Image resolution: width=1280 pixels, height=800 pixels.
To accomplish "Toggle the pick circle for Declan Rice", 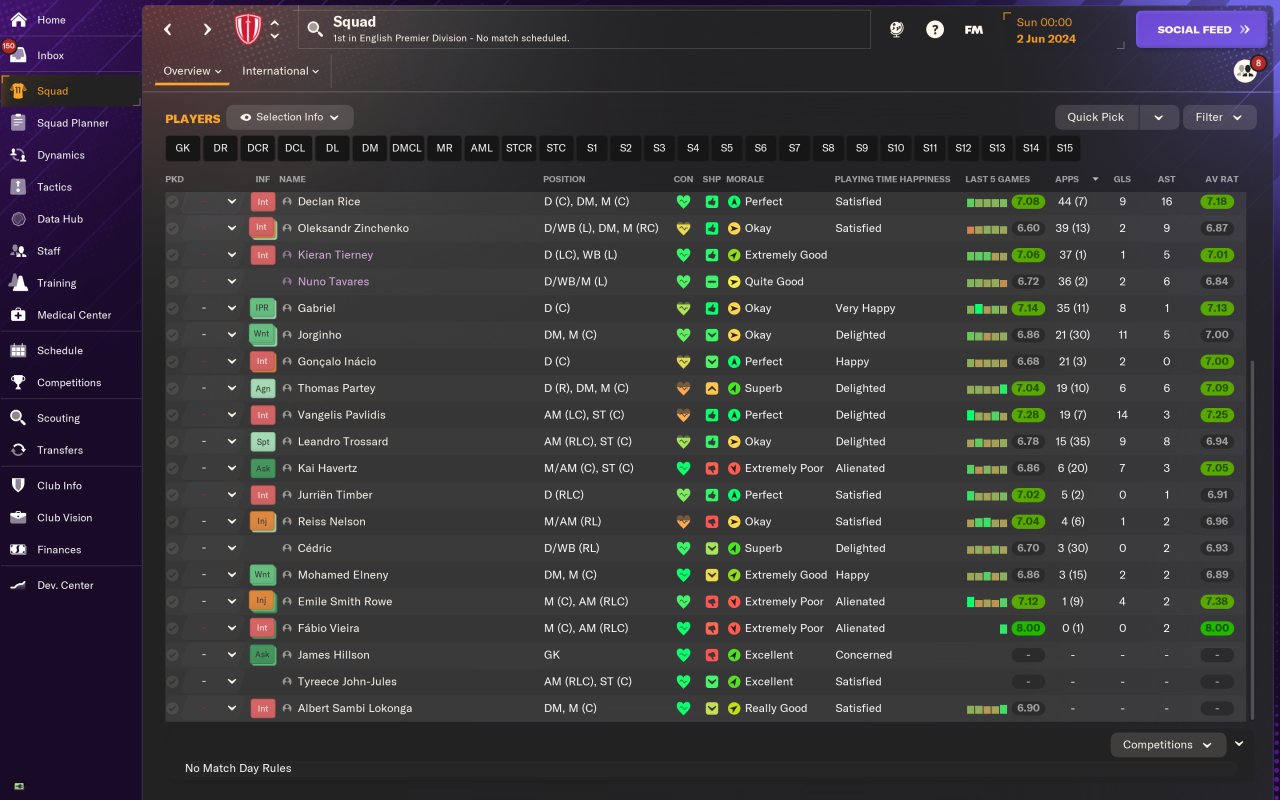I will pos(173,201).
